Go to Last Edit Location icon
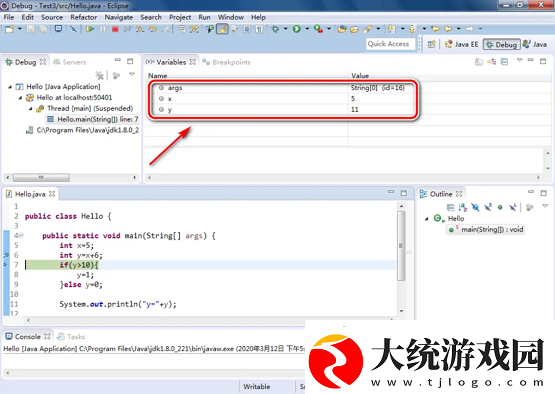Screen dimensions: 555x394 (436, 29)
